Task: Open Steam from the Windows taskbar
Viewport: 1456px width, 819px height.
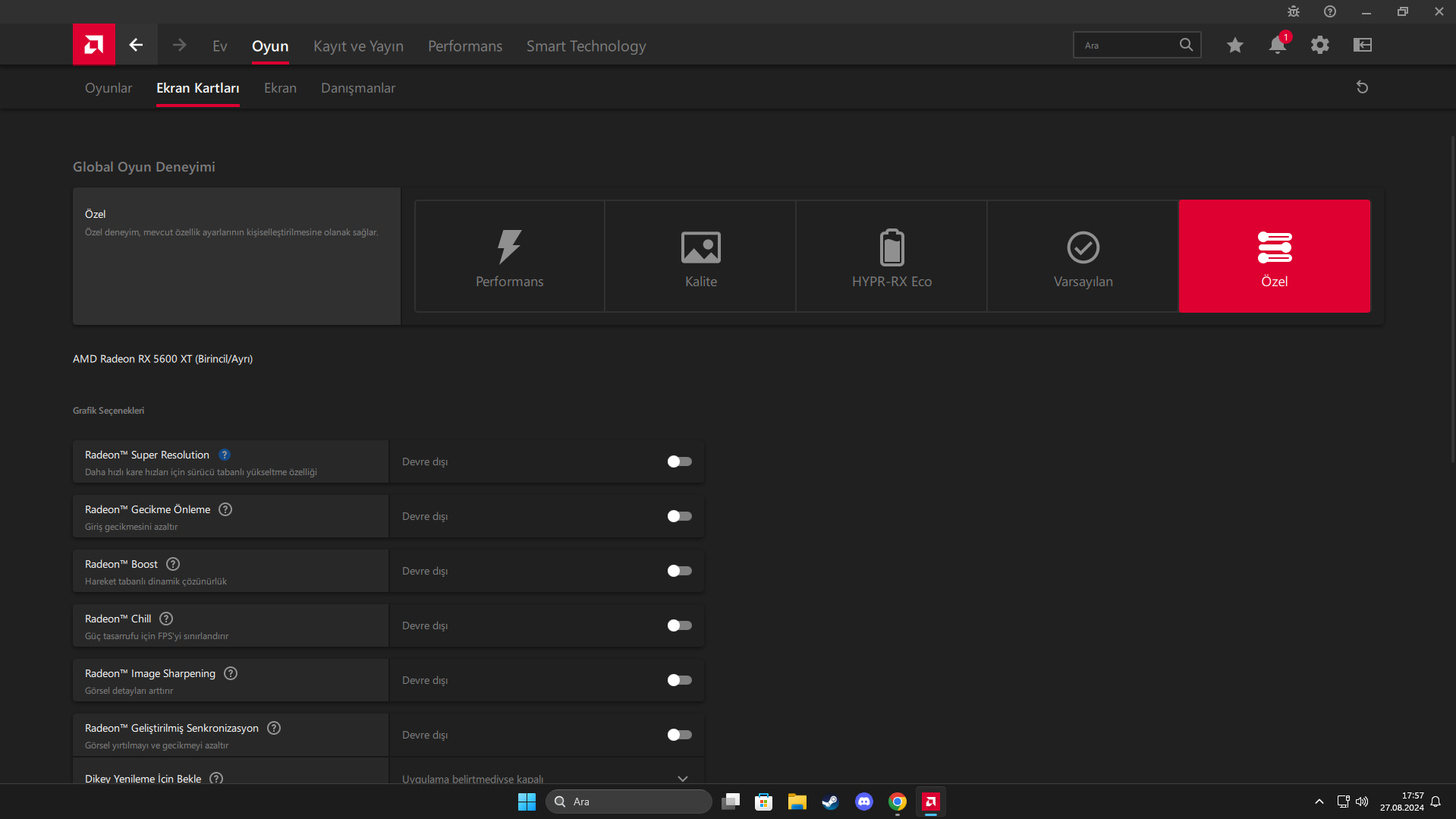Action: point(830,802)
